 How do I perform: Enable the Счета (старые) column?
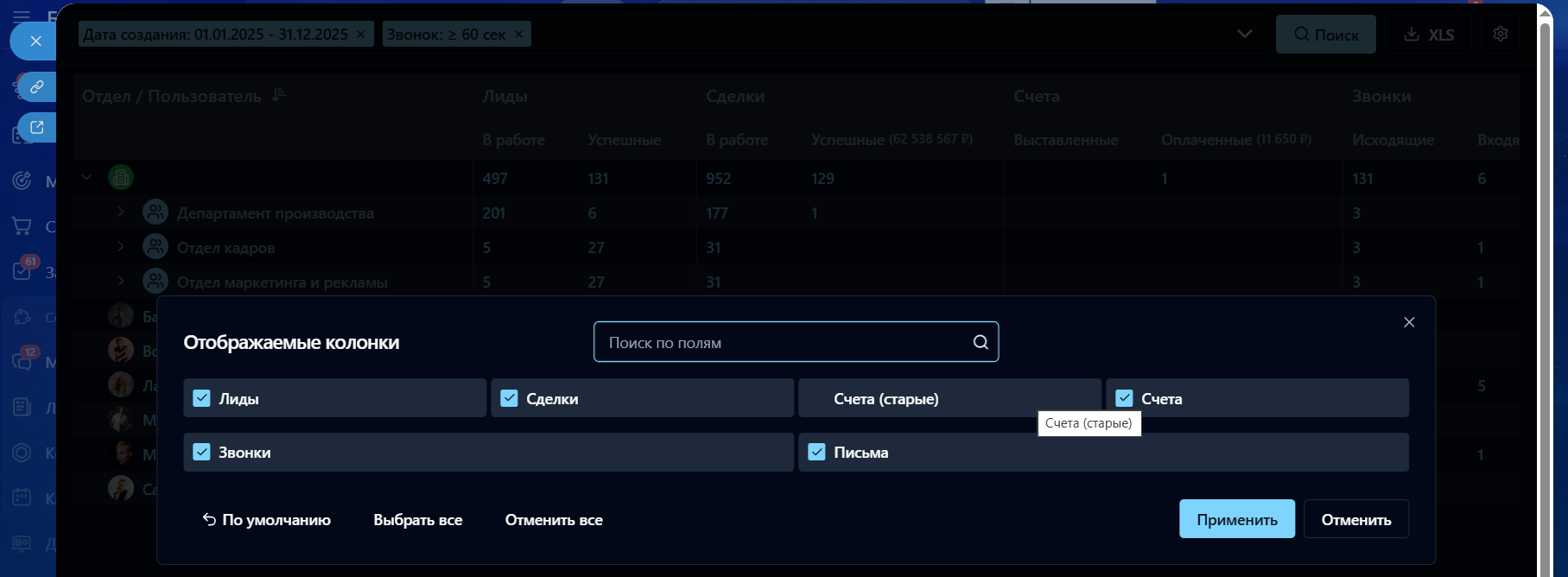[x=949, y=398]
